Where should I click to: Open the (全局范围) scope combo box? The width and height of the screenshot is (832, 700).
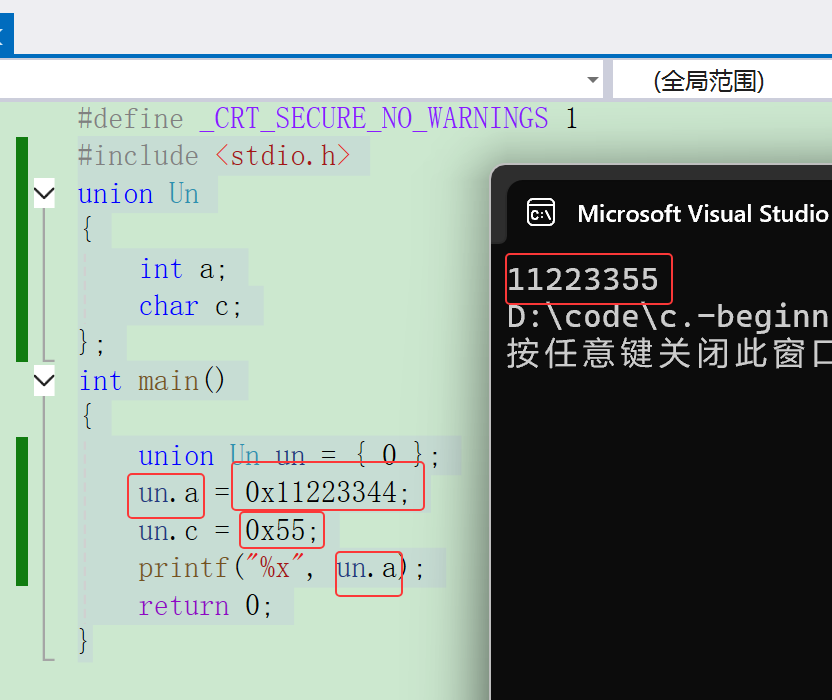(722, 81)
